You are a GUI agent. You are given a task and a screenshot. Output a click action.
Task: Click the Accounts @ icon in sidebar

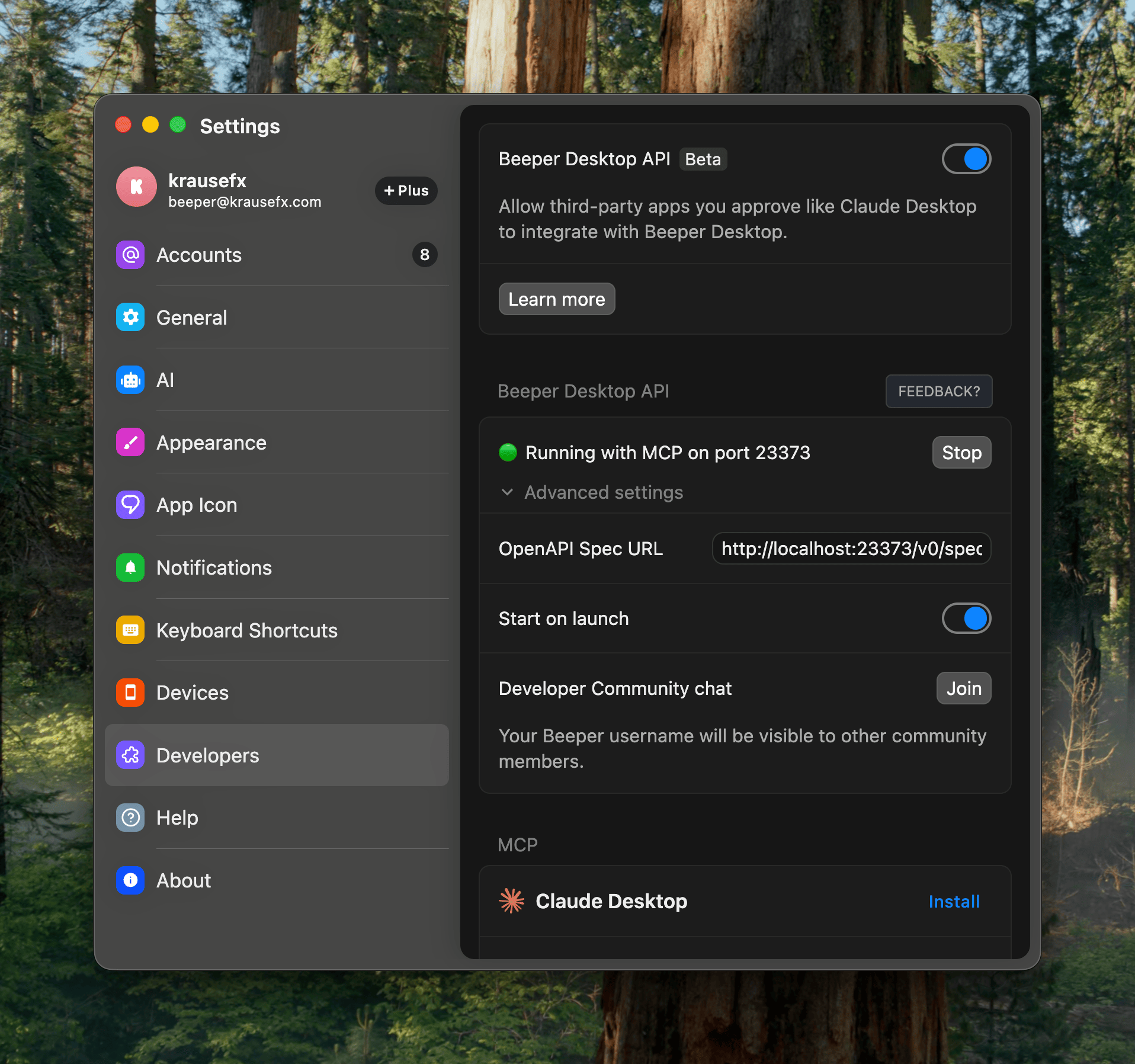pyautogui.click(x=130, y=255)
